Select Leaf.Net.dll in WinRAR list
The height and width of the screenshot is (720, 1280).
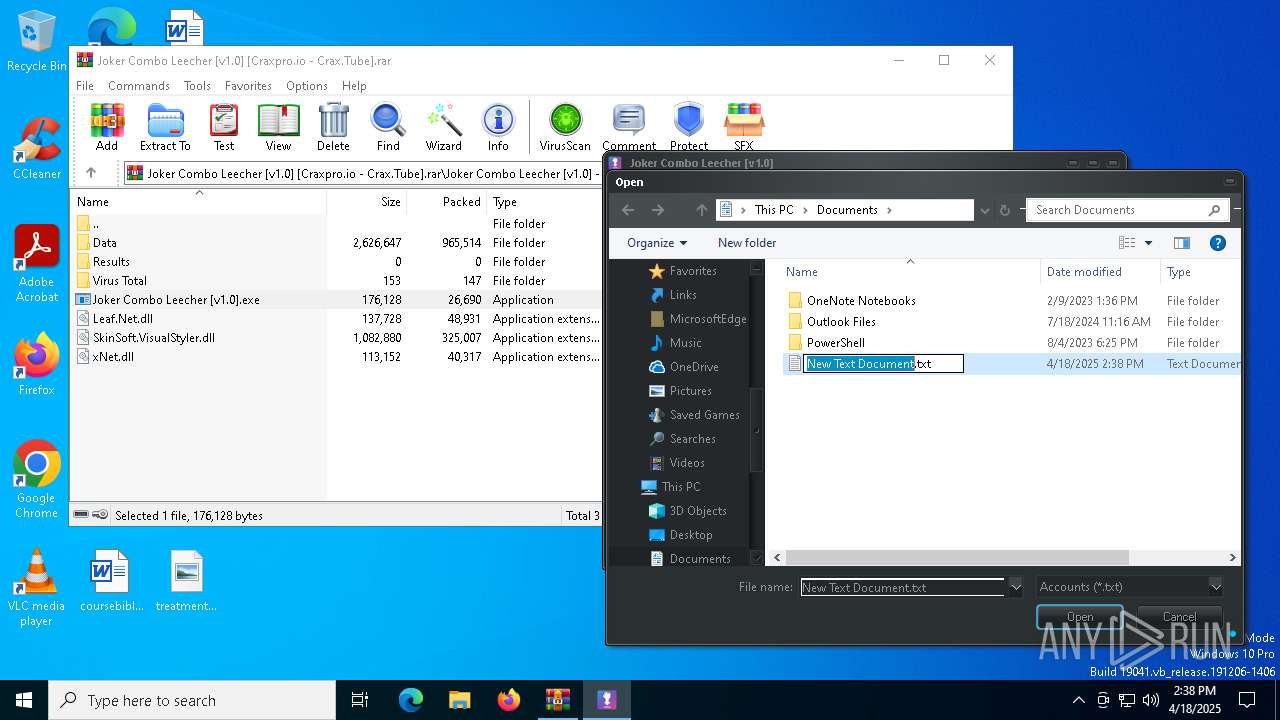pyautogui.click(x=122, y=319)
